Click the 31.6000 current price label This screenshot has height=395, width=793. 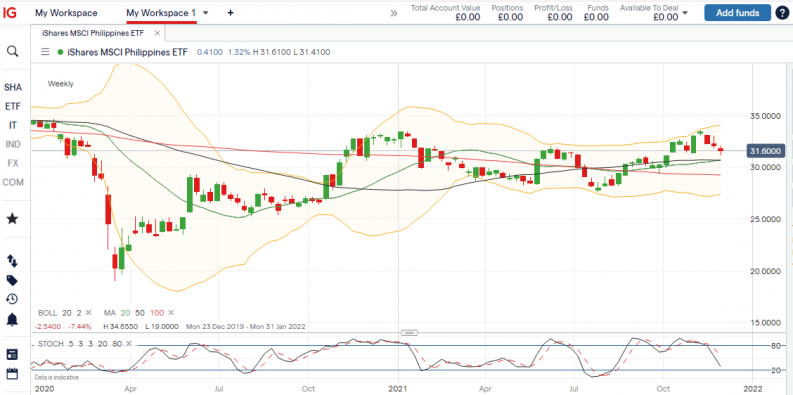click(x=765, y=151)
